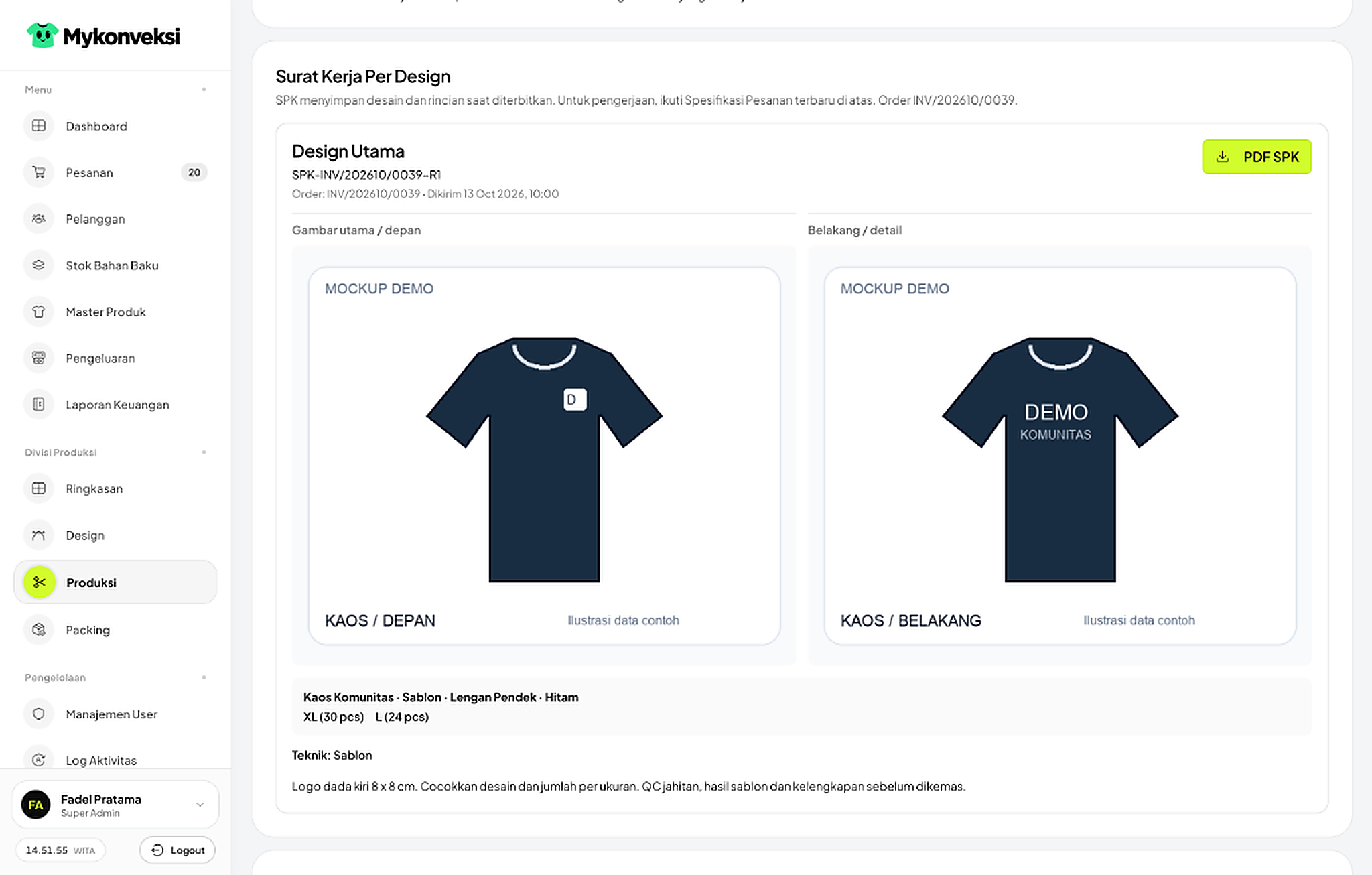The width and height of the screenshot is (1372, 875).
Task: Click SPK number SPK-INV/202610/0039-R1
Action: (366, 174)
